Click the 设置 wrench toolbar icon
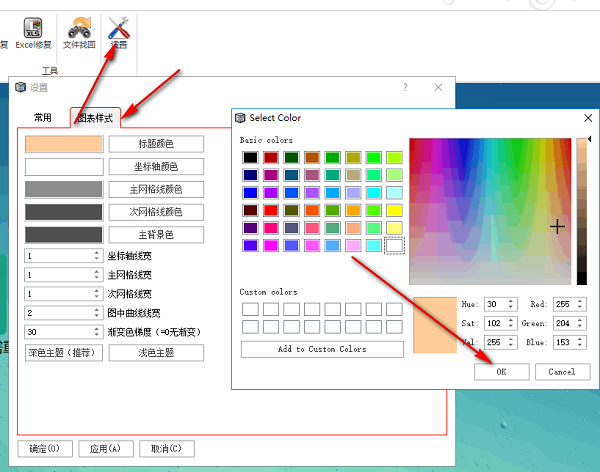This screenshot has width=600, height=472. [x=119, y=33]
